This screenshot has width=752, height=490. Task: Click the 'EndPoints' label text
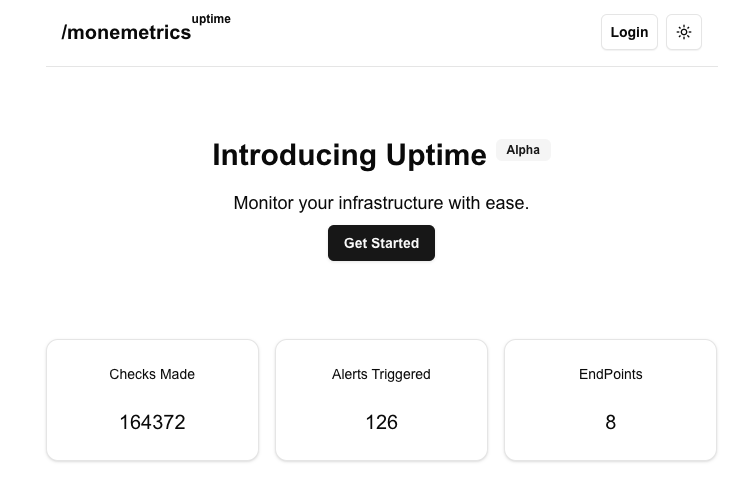pyautogui.click(x=610, y=374)
